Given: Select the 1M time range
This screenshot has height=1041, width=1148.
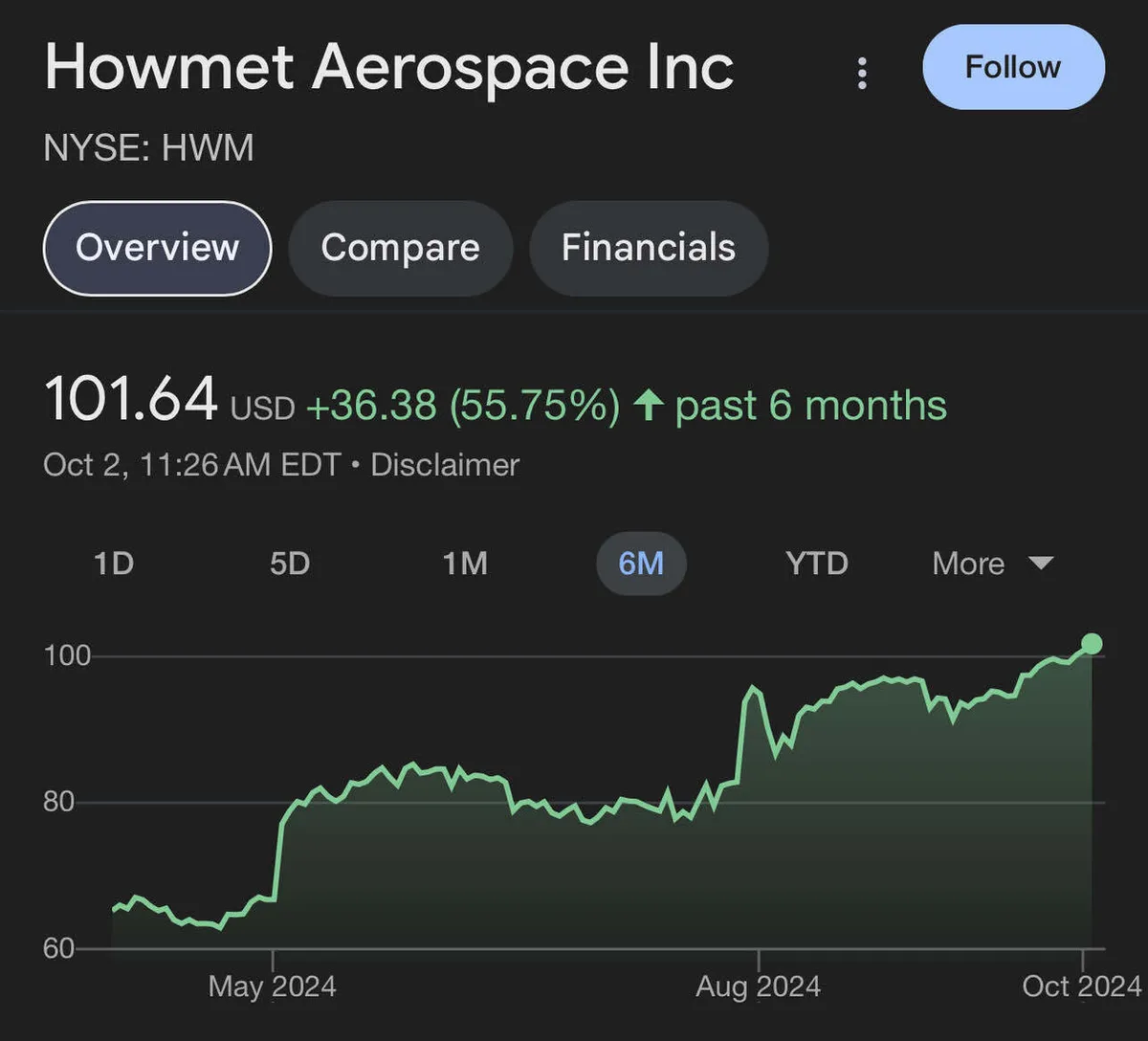Looking at the screenshot, I should tap(465, 564).
